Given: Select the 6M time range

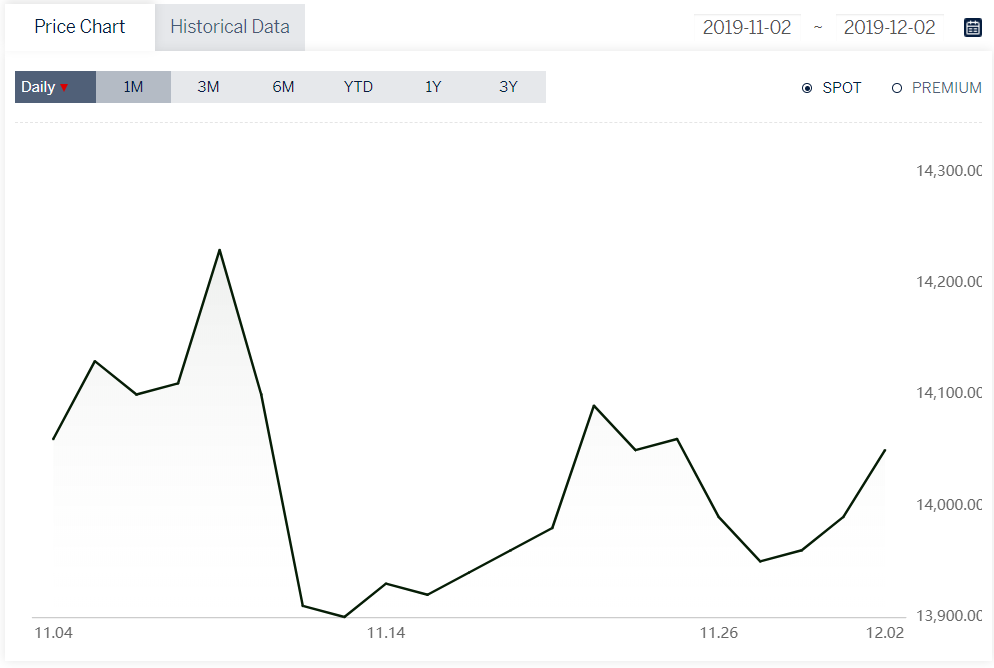Looking at the screenshot, I should tap(283, 87).
